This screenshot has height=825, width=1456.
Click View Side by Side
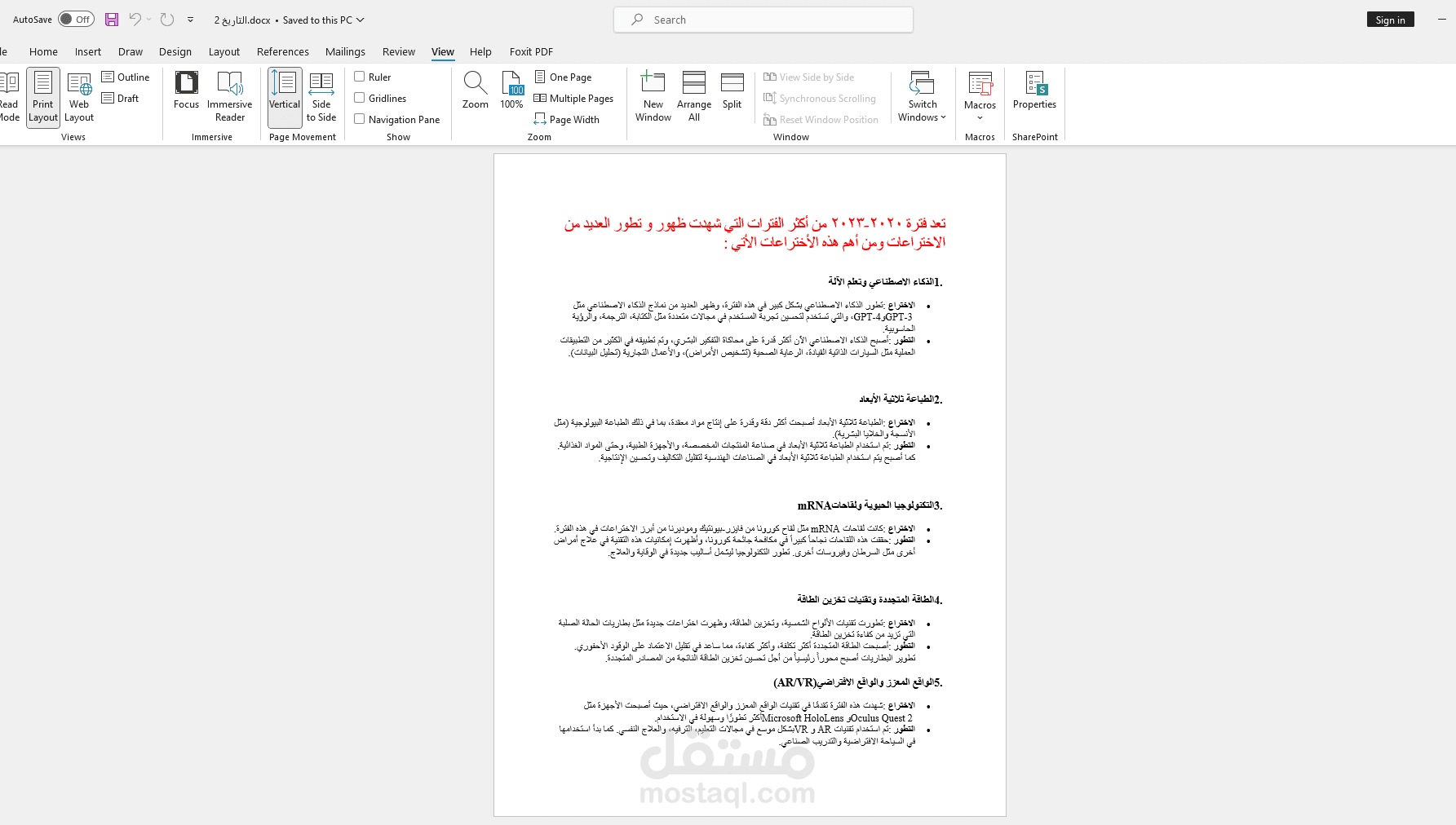[809, 77]
